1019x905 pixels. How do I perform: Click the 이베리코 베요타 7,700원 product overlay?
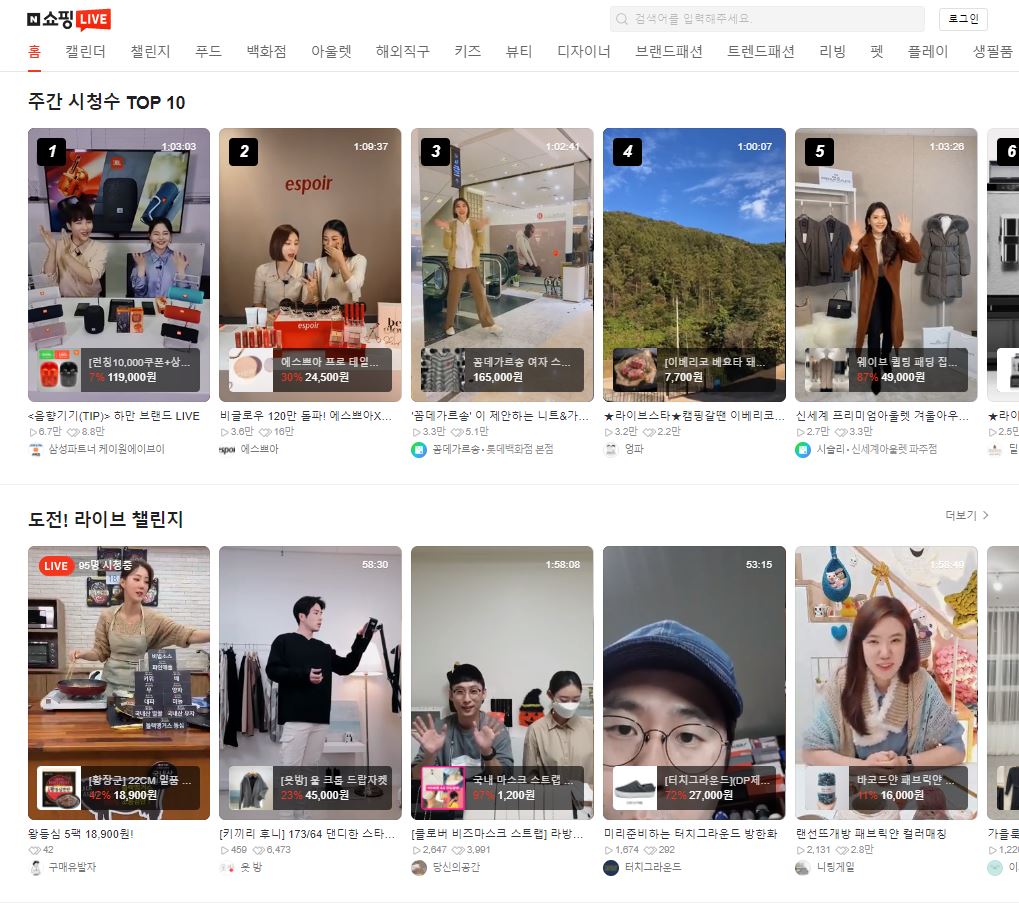point(694,370)
